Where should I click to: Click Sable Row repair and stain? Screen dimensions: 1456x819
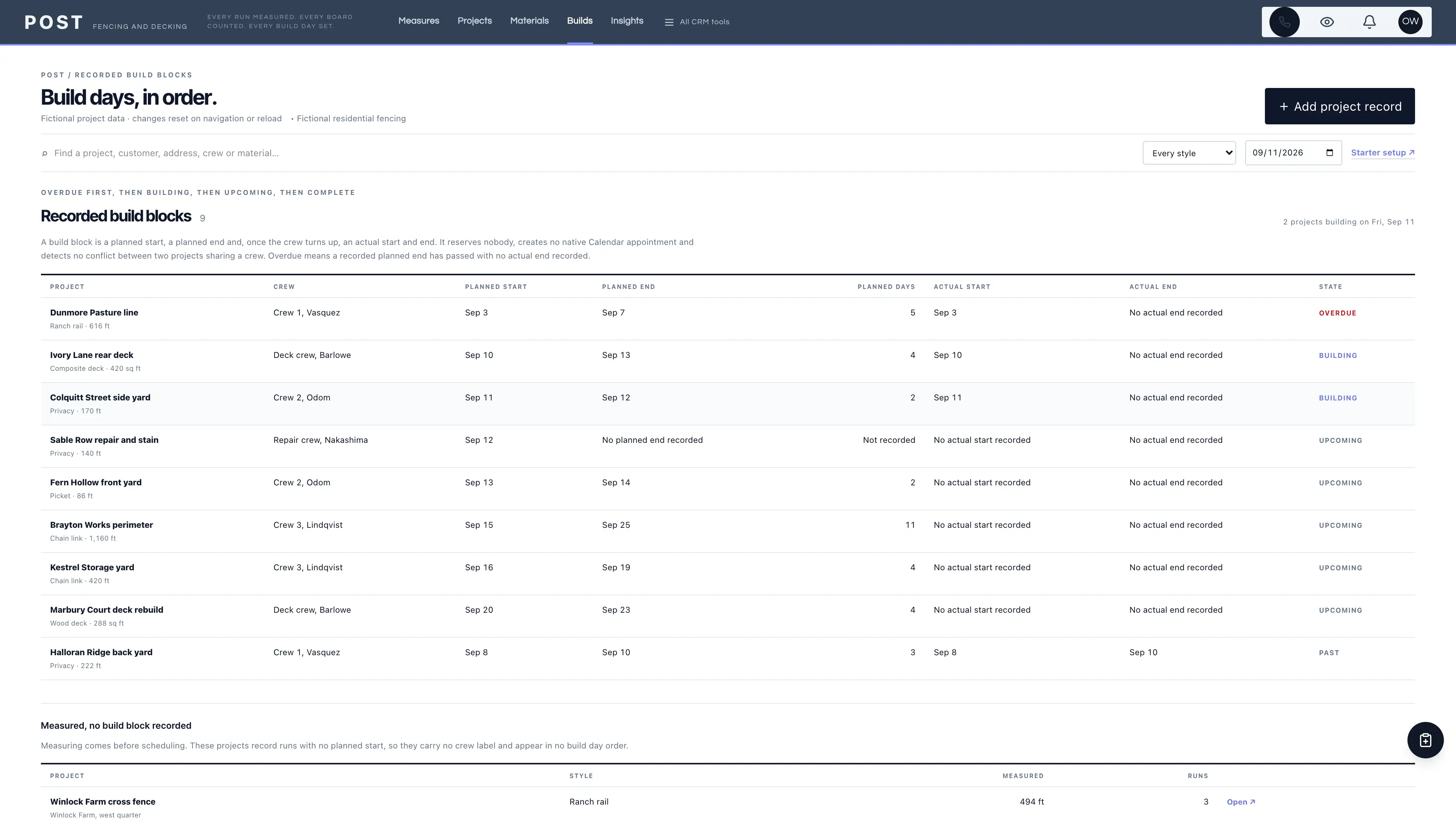[104, 440]
